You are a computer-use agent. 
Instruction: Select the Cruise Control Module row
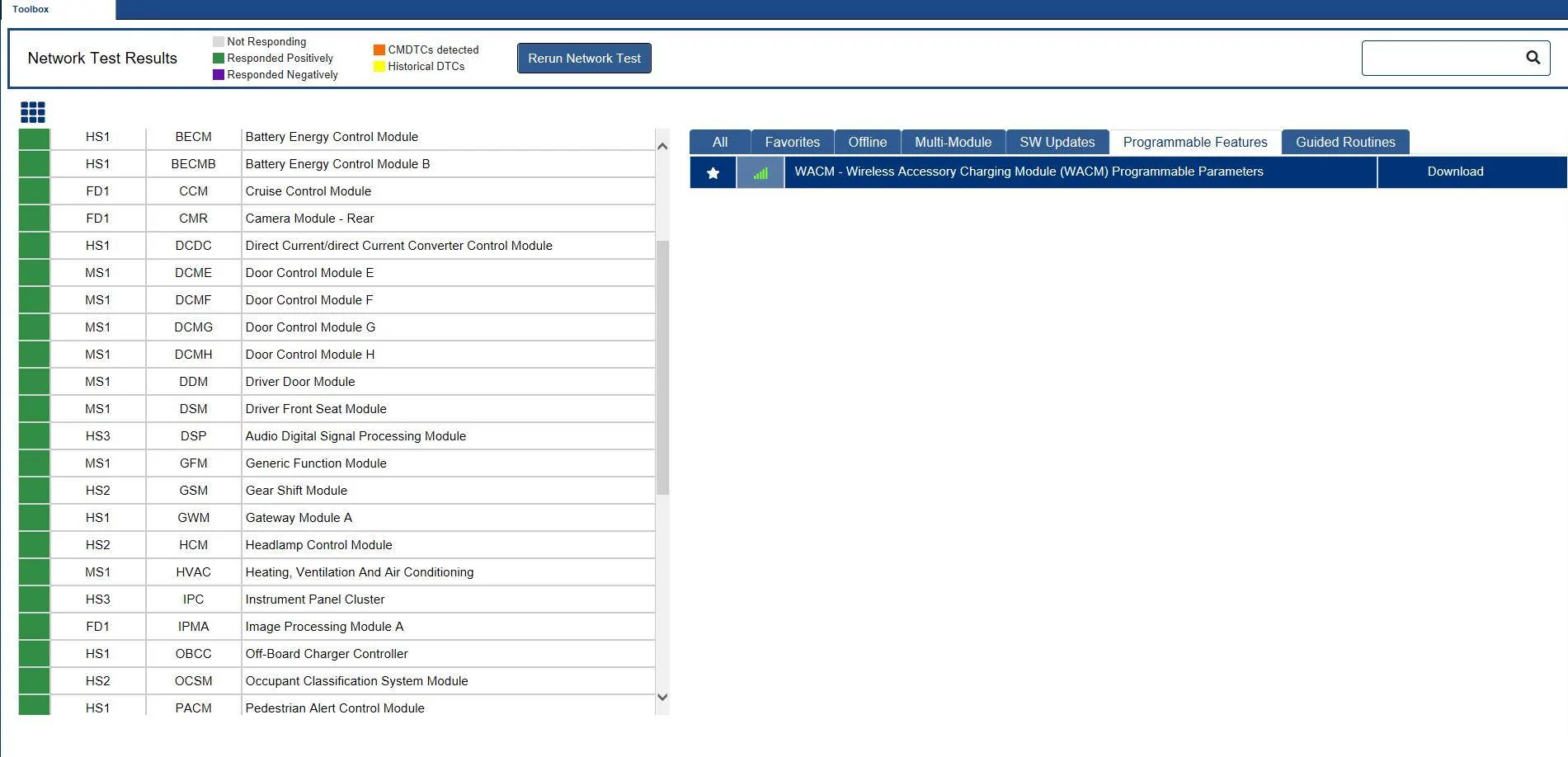(337, 191)
